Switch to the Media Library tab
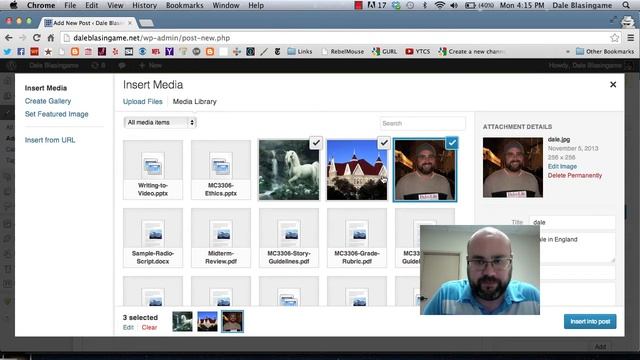Screen dimensions: 640x360 click(195, 102)
